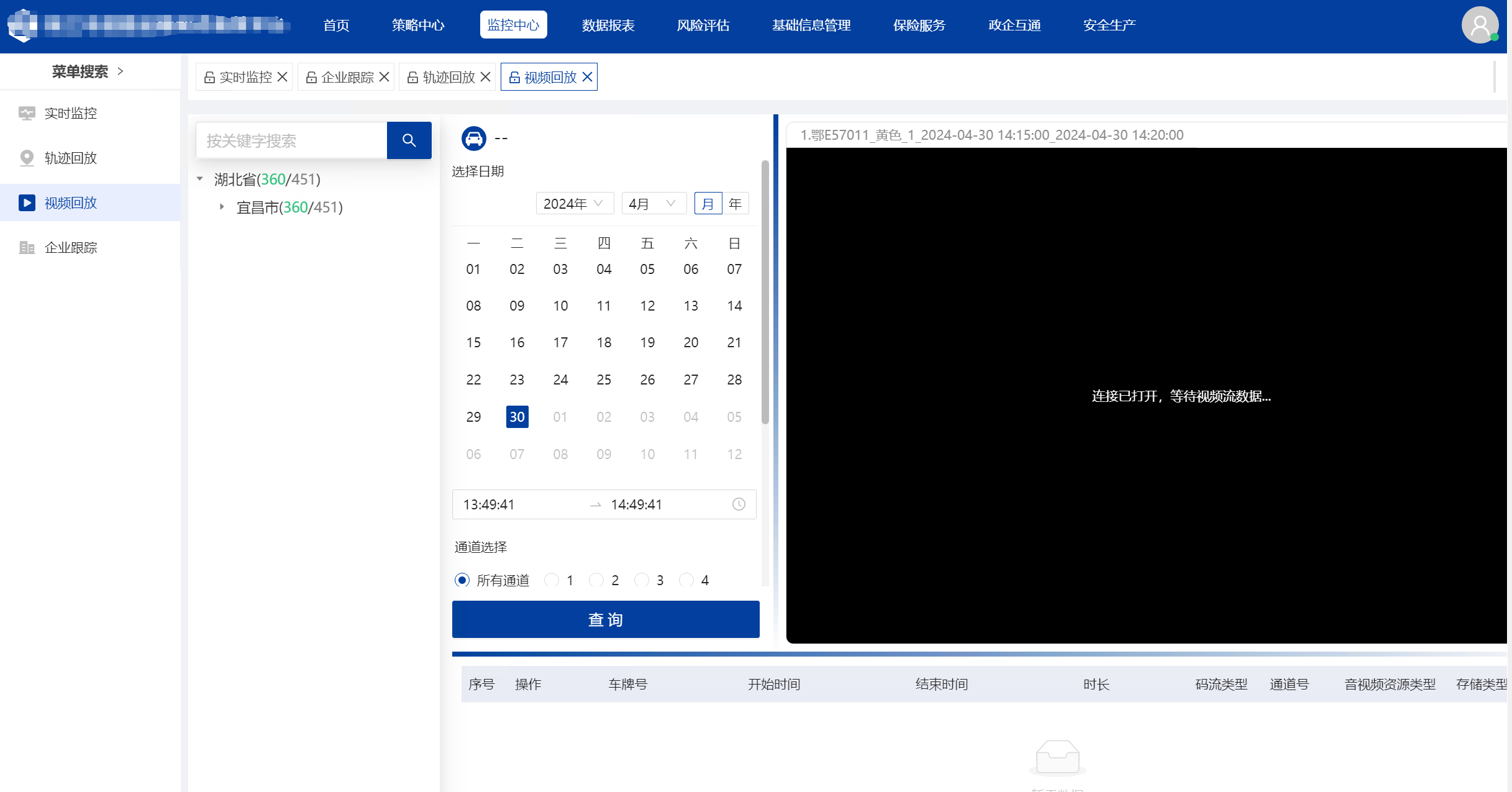Expand the 宜昌市 tree node

(222, 207)
